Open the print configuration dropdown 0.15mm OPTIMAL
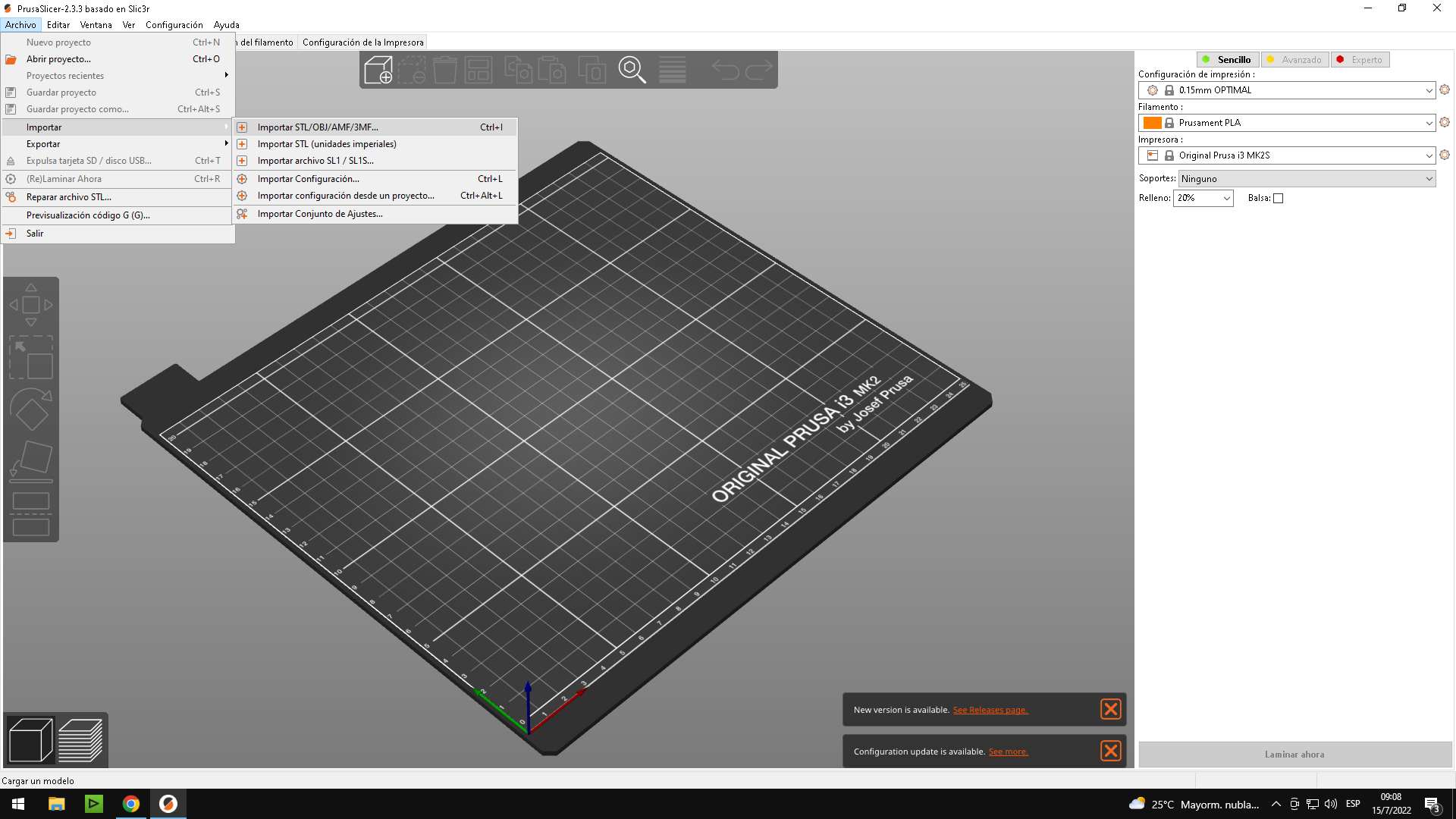The image size is (1456, 819). 1287,90
